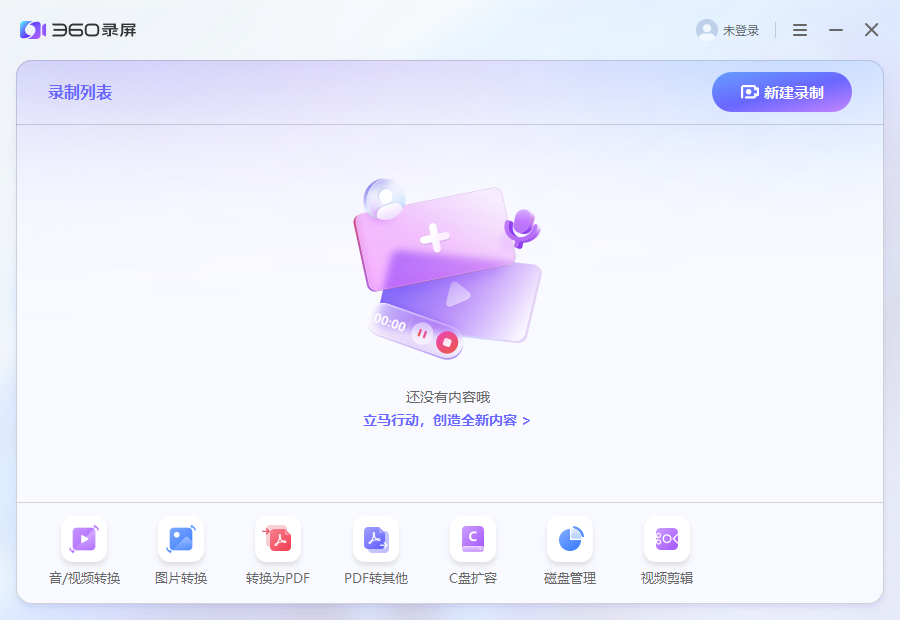
Task: Click the 360录屏 logo icon
Action: pos(30,30)
